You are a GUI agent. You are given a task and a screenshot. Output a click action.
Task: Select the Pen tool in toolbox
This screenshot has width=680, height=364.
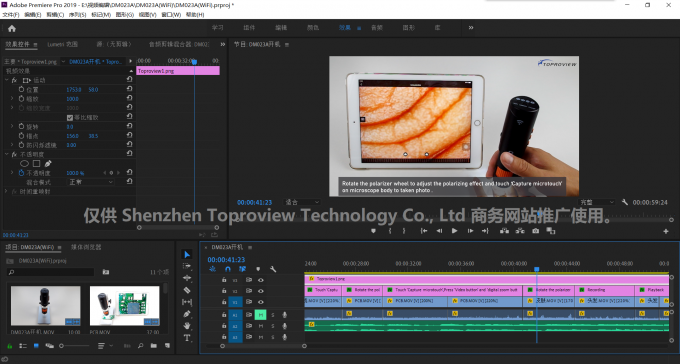[x=187, y=314]
